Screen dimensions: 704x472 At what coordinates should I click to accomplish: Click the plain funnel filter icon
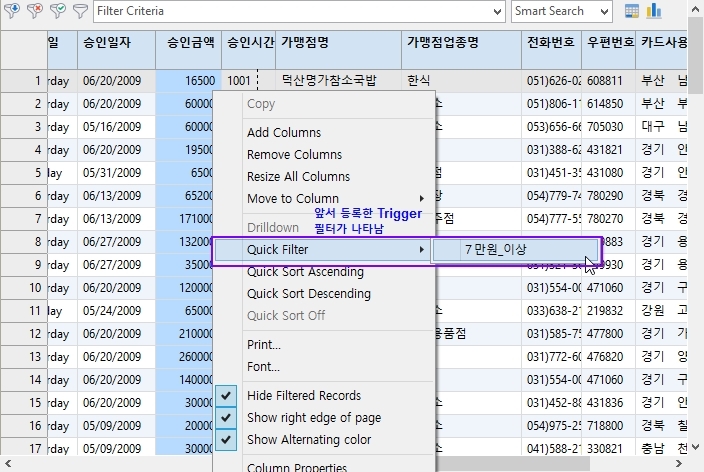80,11
